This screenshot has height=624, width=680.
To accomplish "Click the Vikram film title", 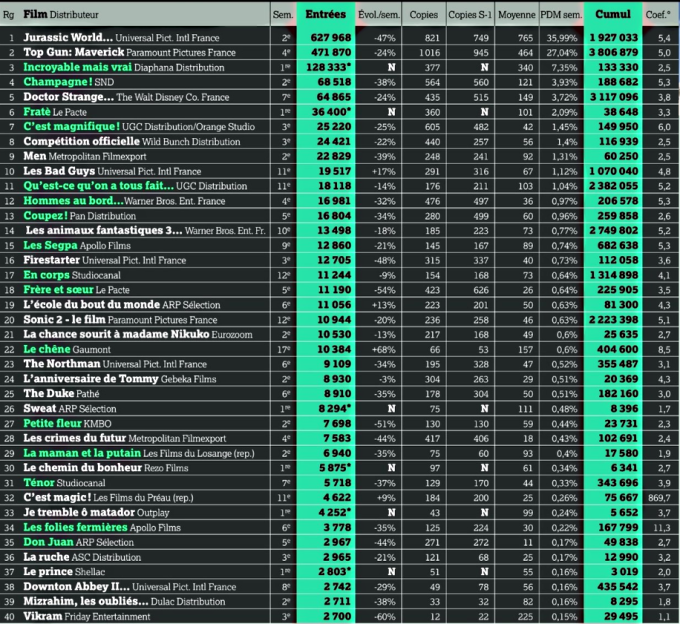I will coord(43,617).
